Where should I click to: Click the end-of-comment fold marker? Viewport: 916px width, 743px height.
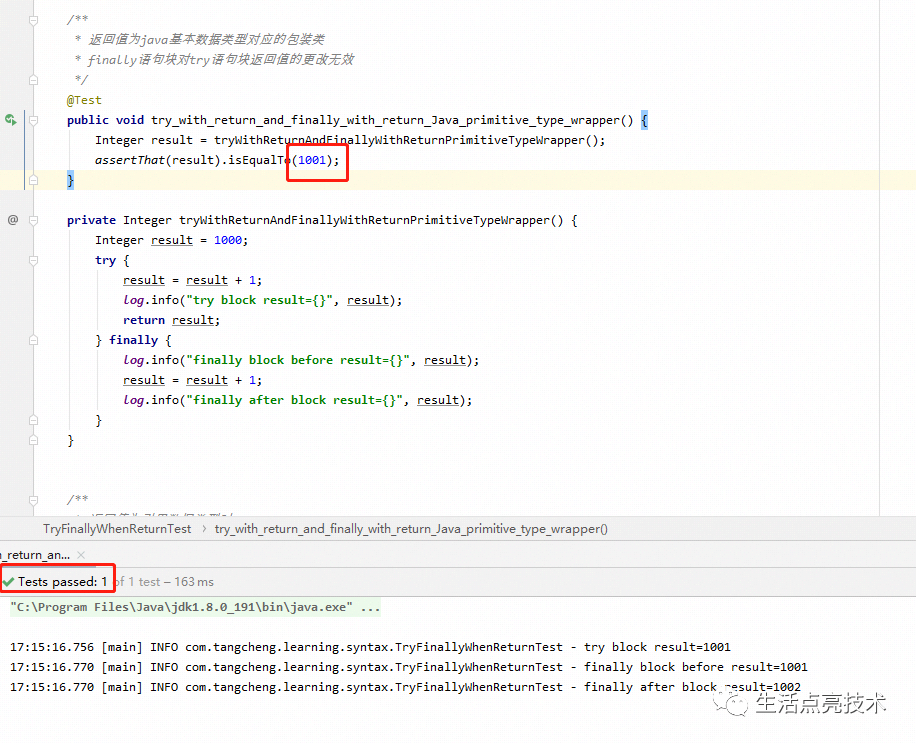coord(33,79)
